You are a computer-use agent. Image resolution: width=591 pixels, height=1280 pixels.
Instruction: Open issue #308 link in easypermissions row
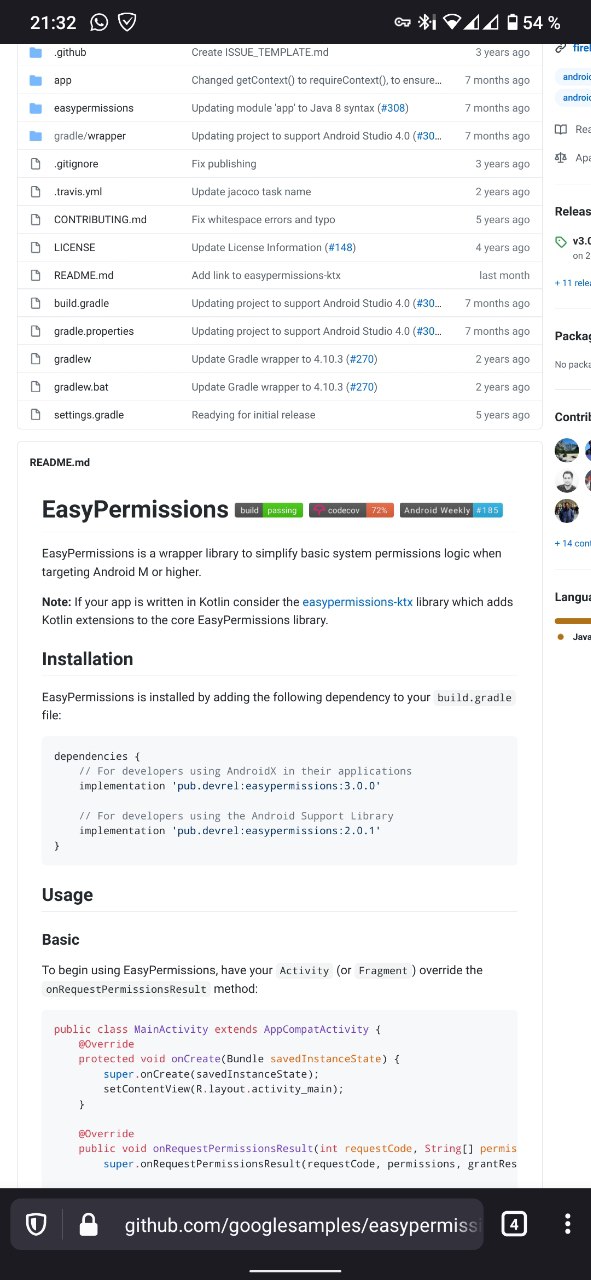392,108
